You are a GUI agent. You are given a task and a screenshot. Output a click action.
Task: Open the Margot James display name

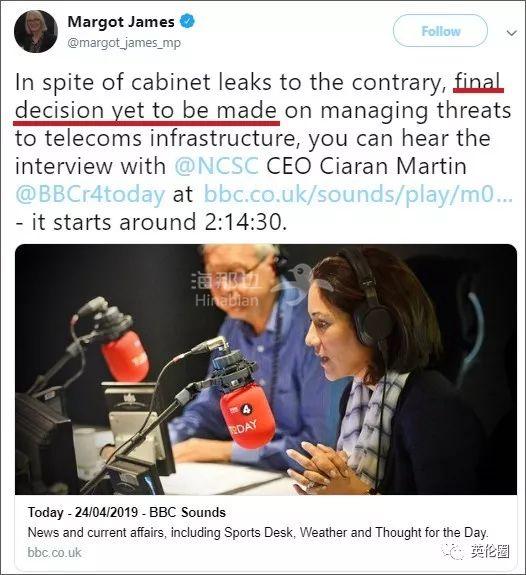[x=121, y=22]
